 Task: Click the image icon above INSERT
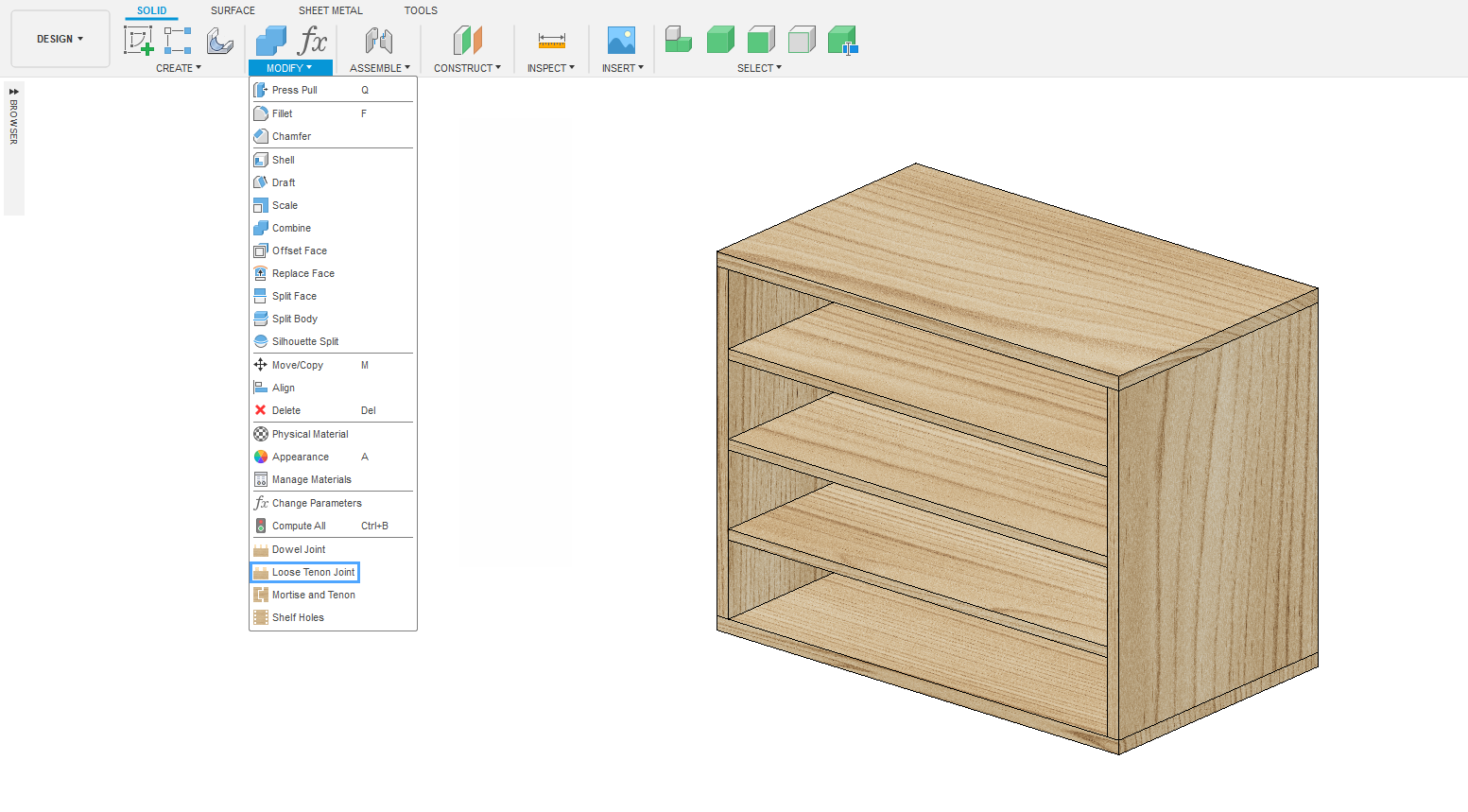pyautogui.click(x=621, y=41)
